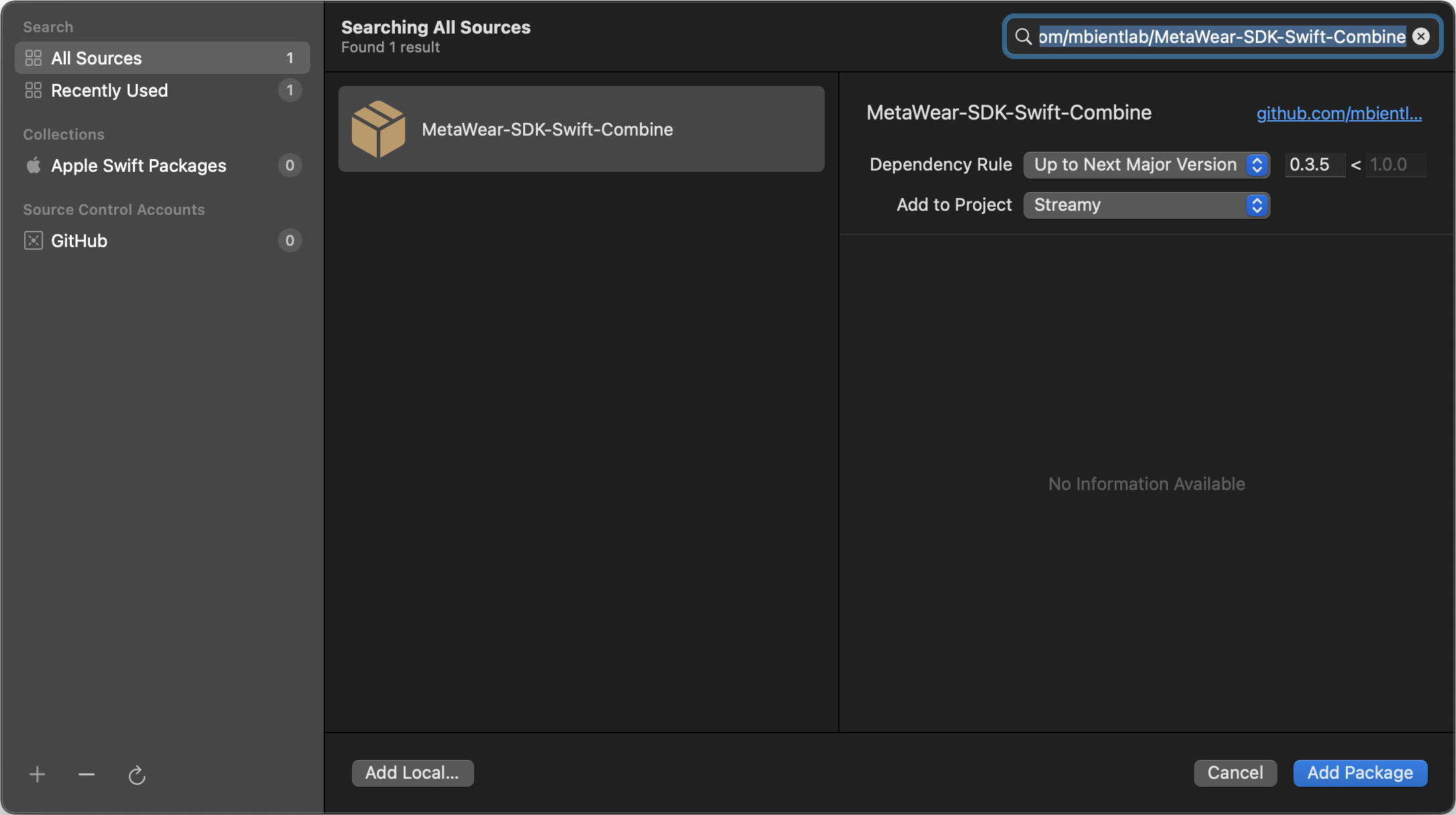Open the Add to Project Streamy dropdown
Viewport: 1456px width, 815px height.
tap(1146, 205)
